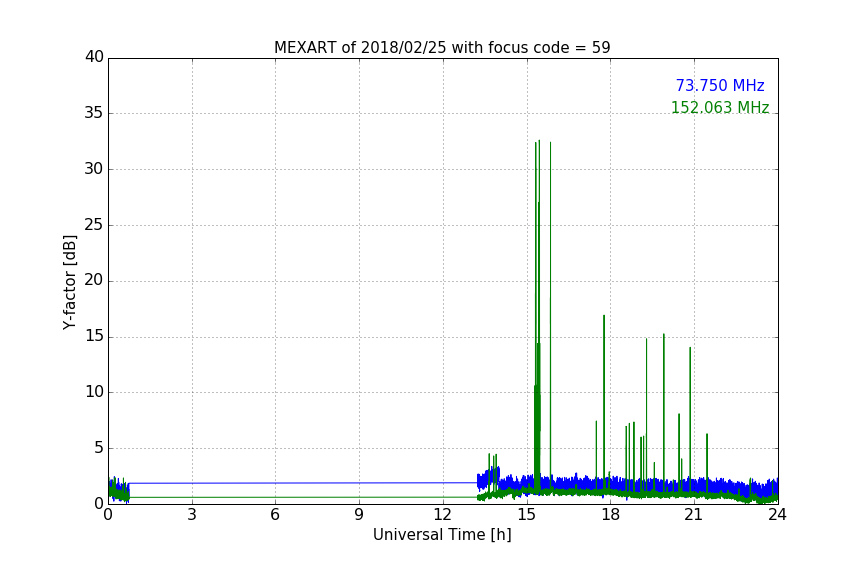Click the flat blue line segment between hours 3 and 12

tap(303, 483)
